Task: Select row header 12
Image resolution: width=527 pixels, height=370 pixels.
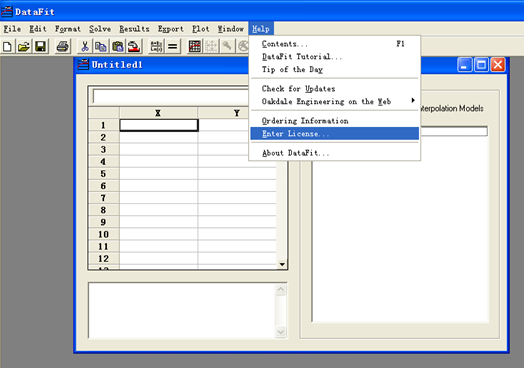Action: coord(104,258)
